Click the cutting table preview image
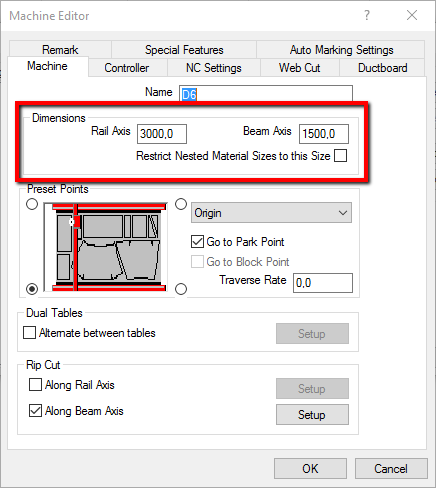The image size is (436, 488). click(105, 247)
